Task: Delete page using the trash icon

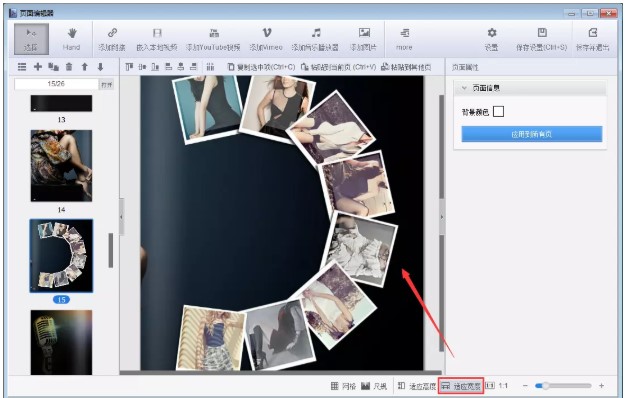Action: pos(69,67)
